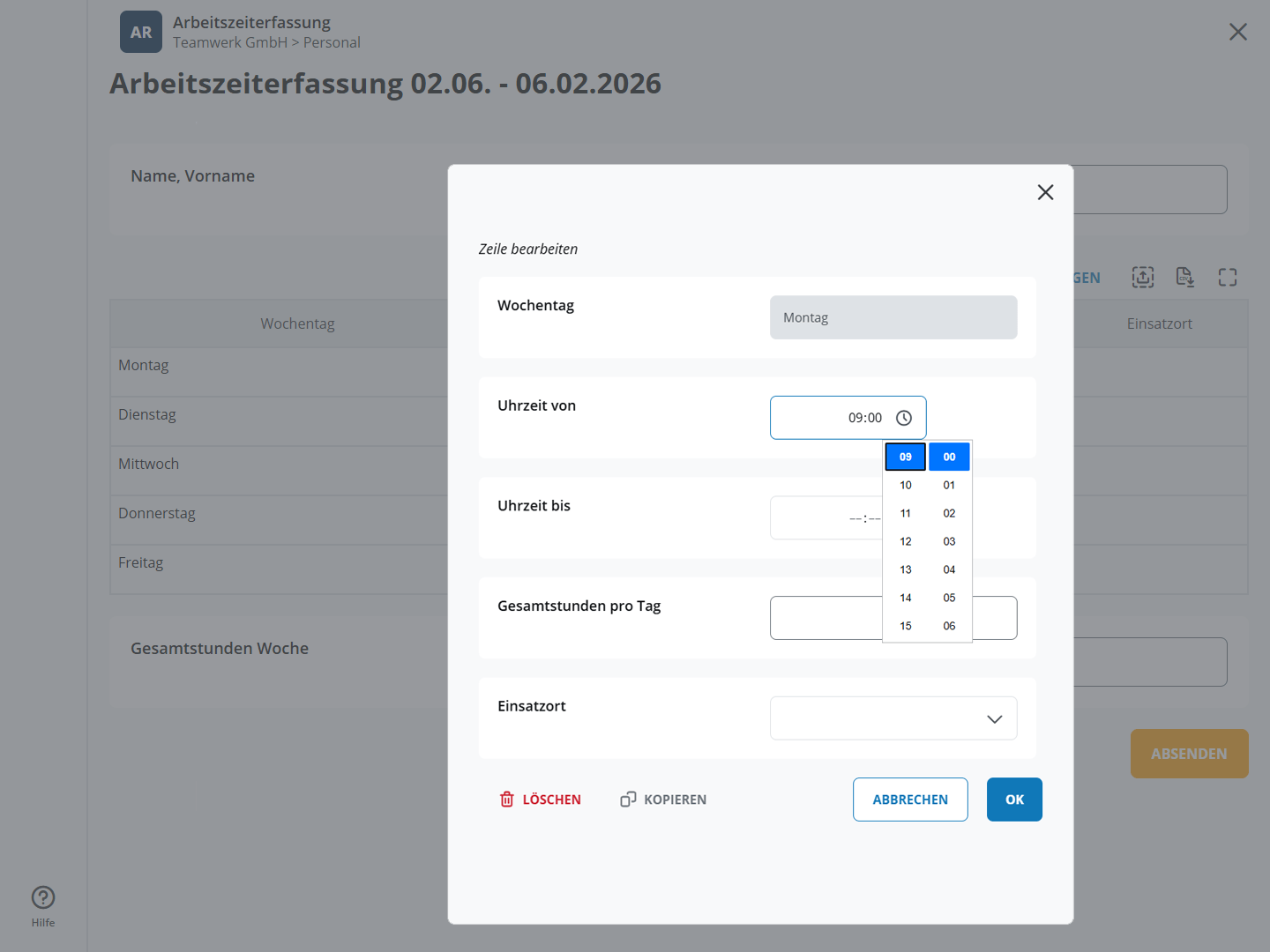Select hour 10 in the picker
Screen dimensions: 1270x952
(x=906, y=485)
